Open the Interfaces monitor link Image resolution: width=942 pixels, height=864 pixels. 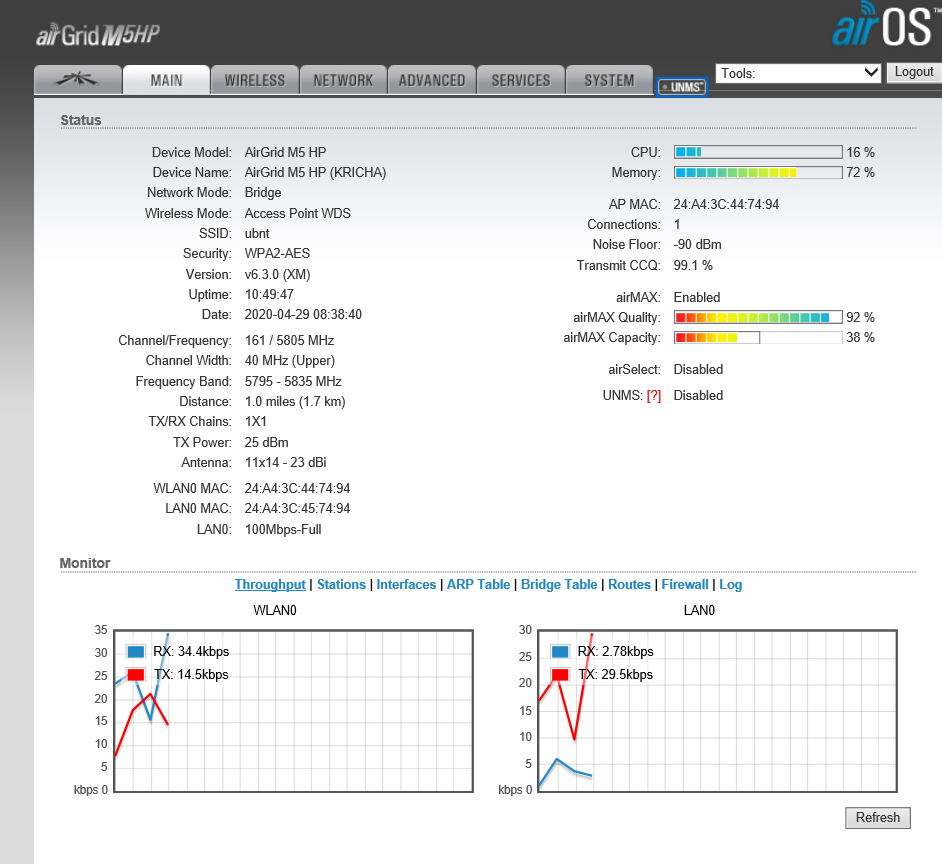coord(406,585)
